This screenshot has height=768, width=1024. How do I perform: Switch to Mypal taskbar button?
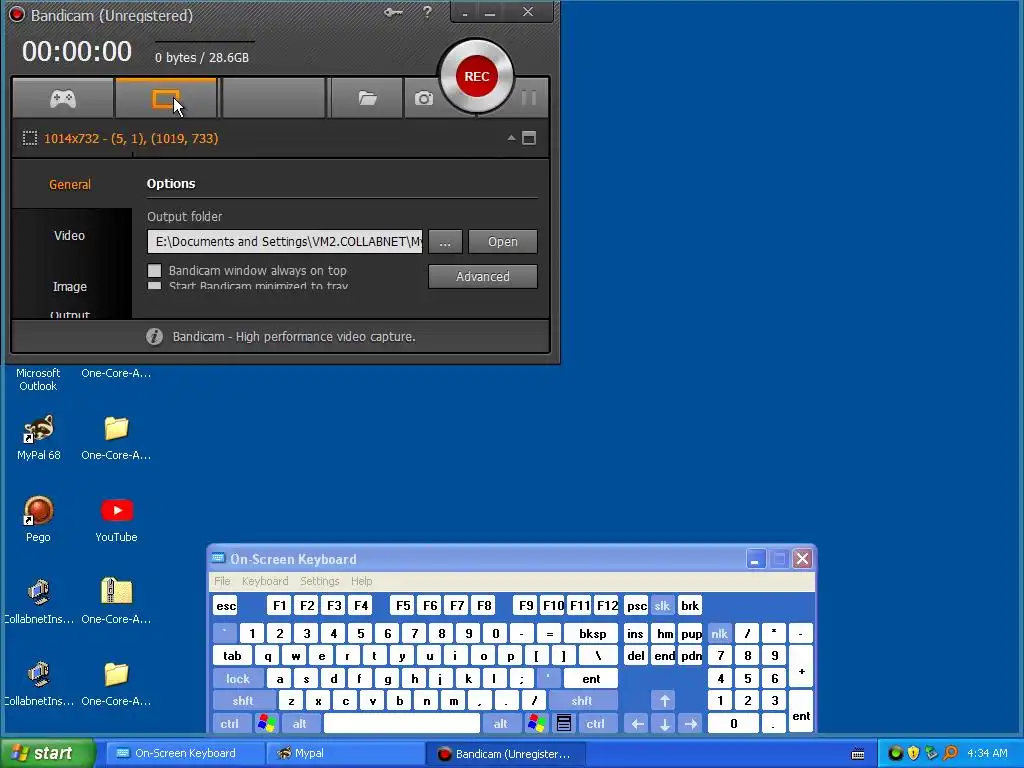coord(345,754)
